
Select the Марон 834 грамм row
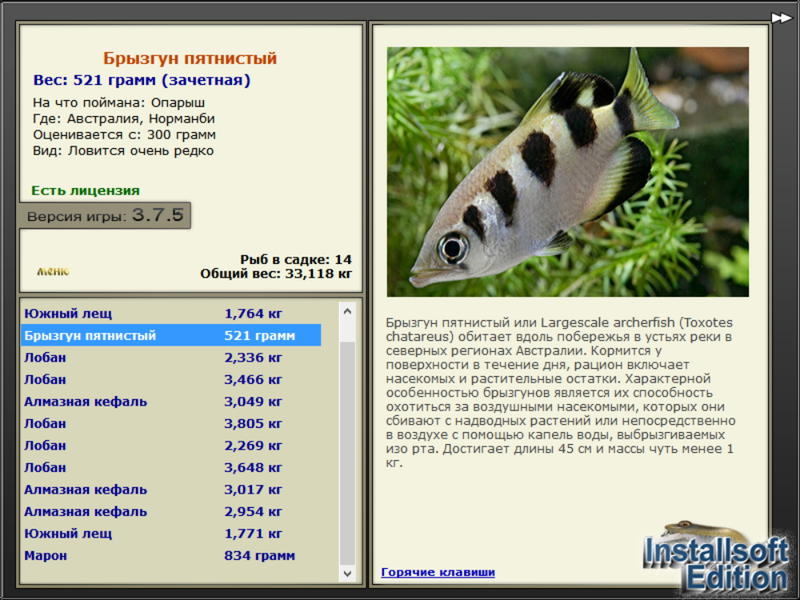pyautogui.click(x=171, y=555)
